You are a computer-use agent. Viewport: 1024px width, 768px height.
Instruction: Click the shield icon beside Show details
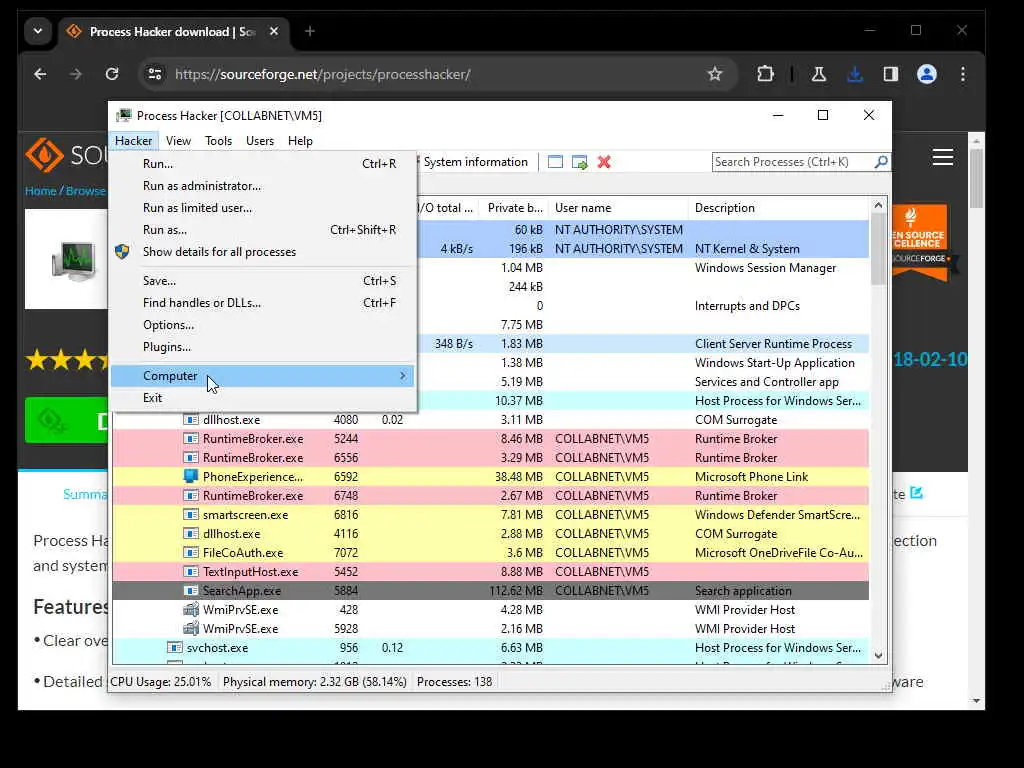122,251
